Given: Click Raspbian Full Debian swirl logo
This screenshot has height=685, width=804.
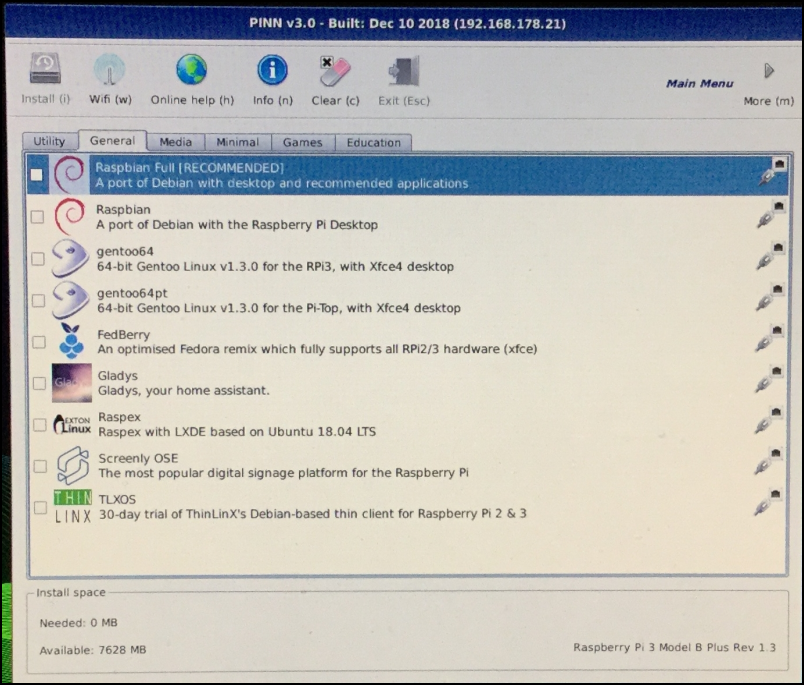Looking at the screenshot, I should [x=69, y=175].
